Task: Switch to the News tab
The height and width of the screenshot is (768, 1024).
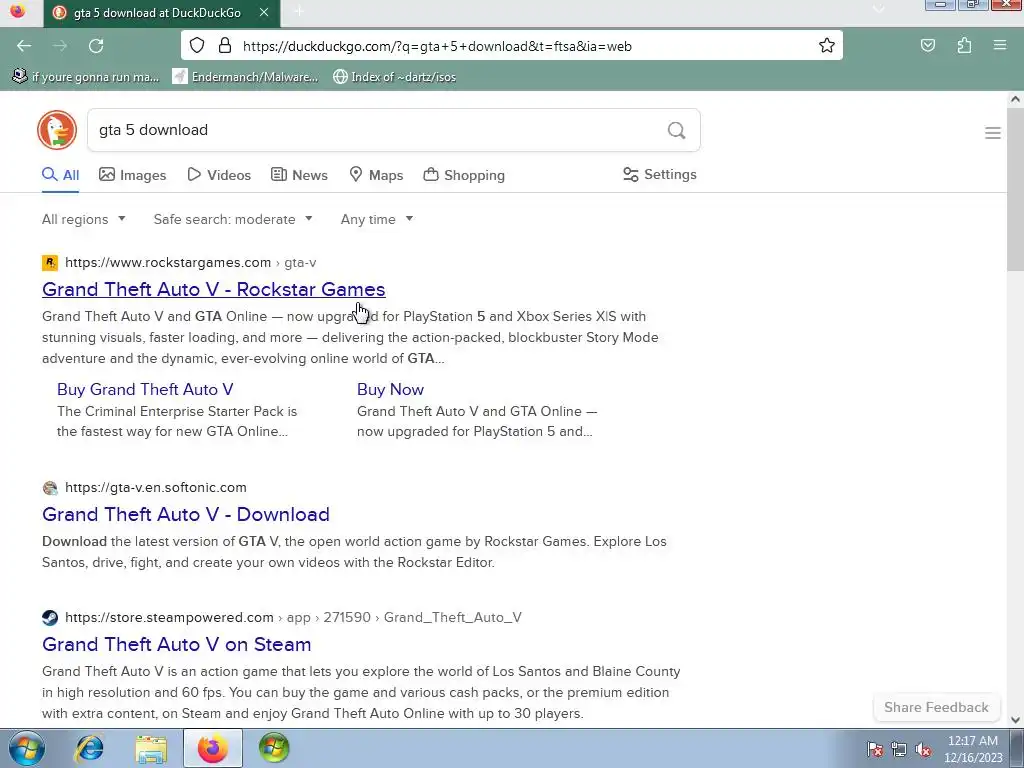Action: pyautogui.click(x=299, y=175)
